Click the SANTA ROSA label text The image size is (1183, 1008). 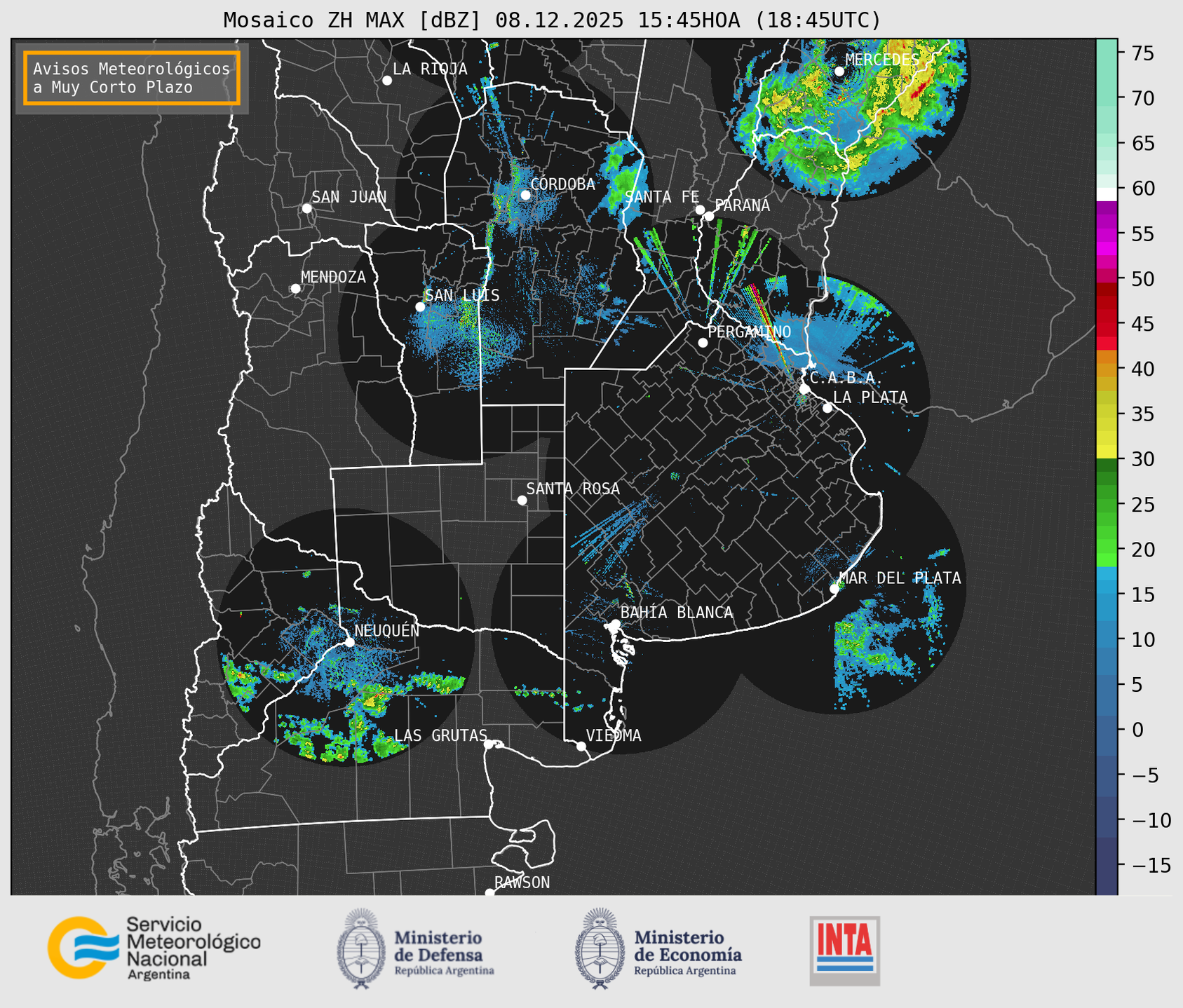pos(573,489)
